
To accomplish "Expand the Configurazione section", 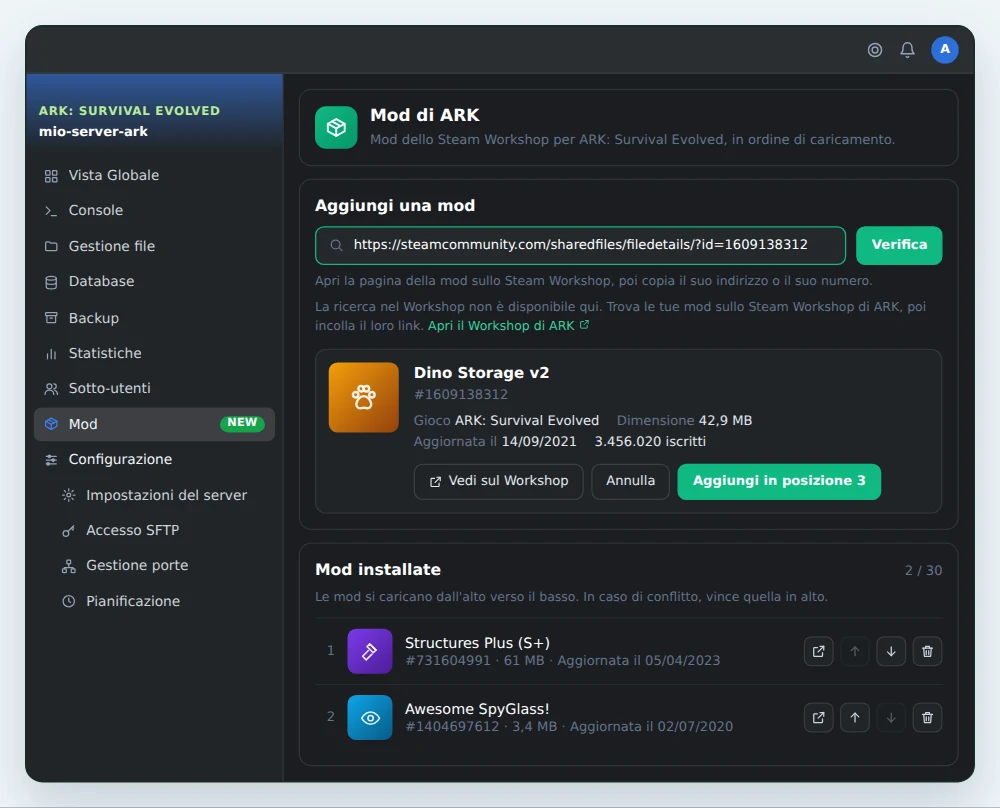I will point(154,459).
